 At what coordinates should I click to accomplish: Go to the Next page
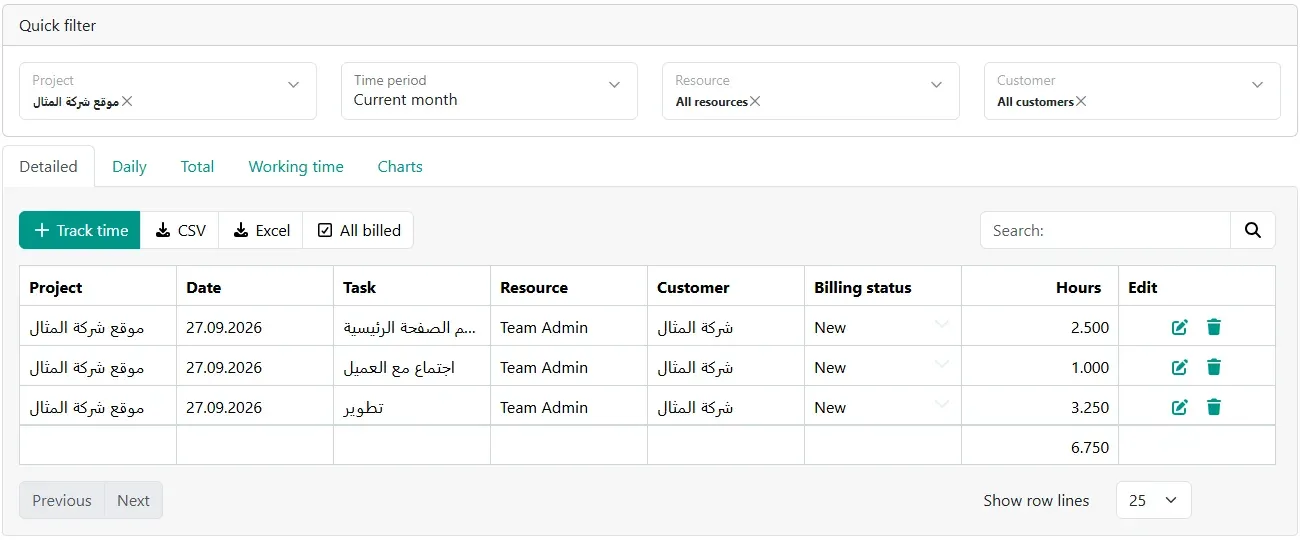pos(133,500)
